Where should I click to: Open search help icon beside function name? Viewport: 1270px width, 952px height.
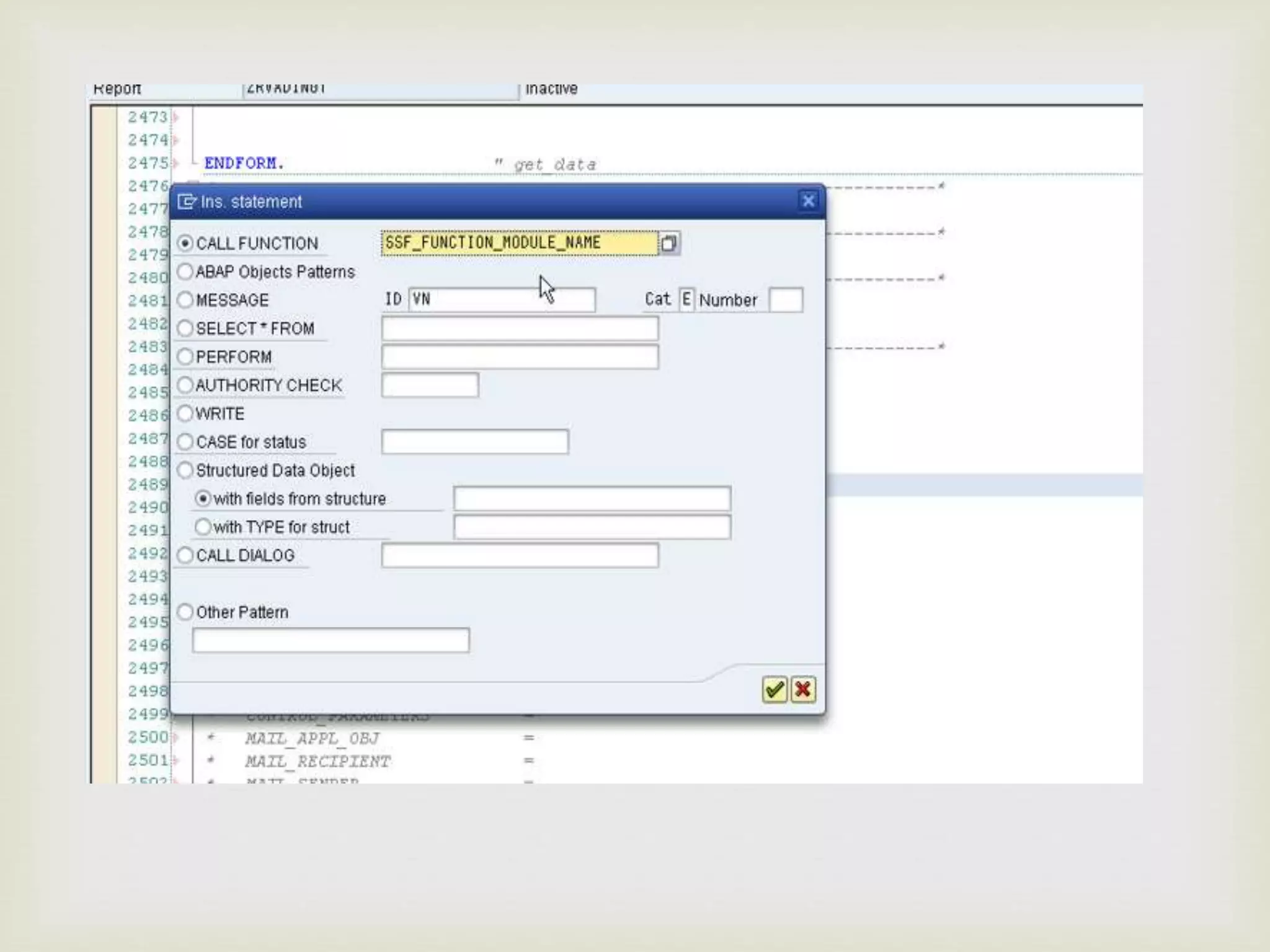[x=669, y=243]
